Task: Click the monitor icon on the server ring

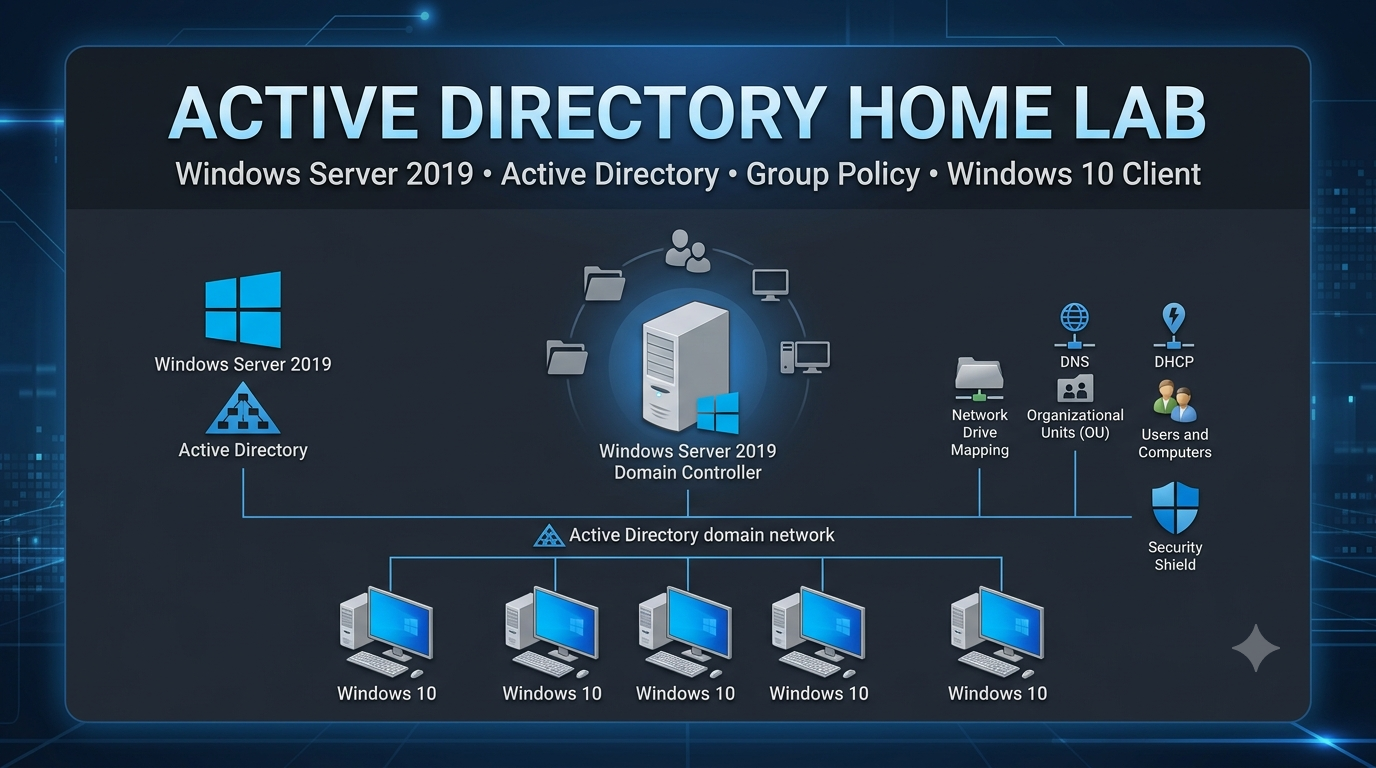Action: (770, 285)
